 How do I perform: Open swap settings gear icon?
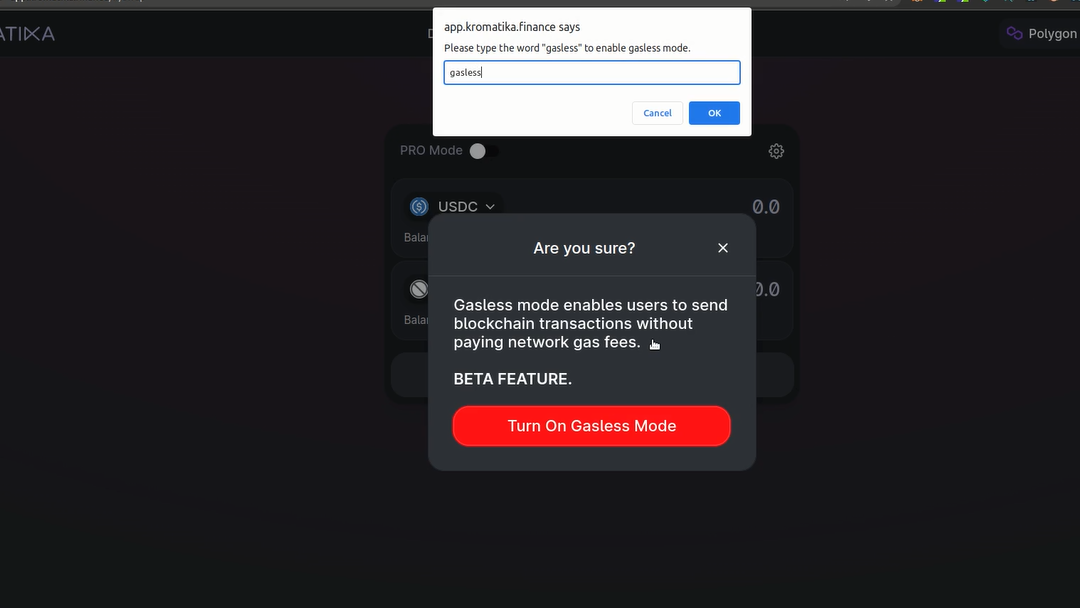coord(776,151)
